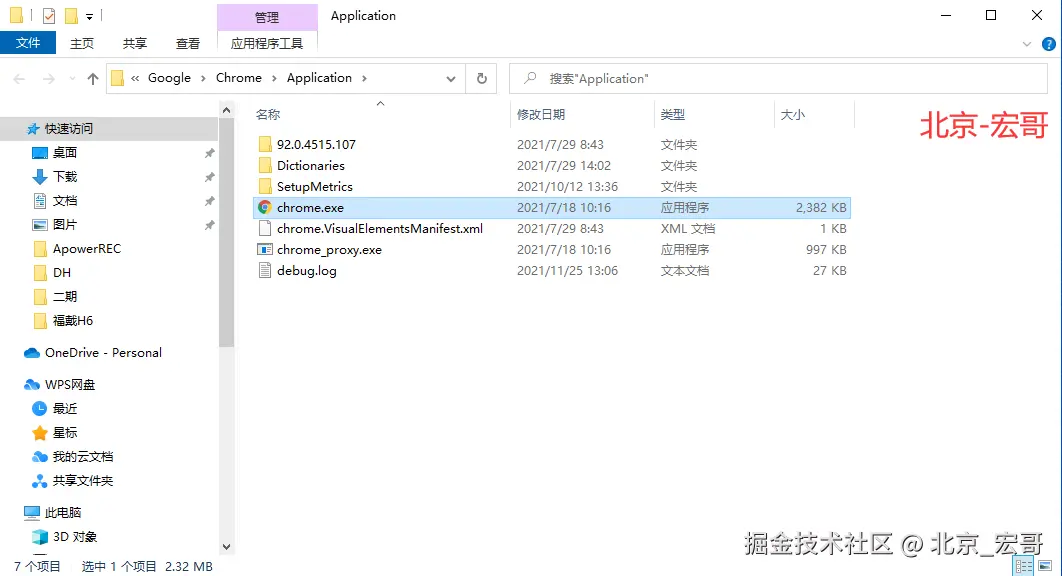Switch to the 共享 ribbon tab

[x=135, y=43]
